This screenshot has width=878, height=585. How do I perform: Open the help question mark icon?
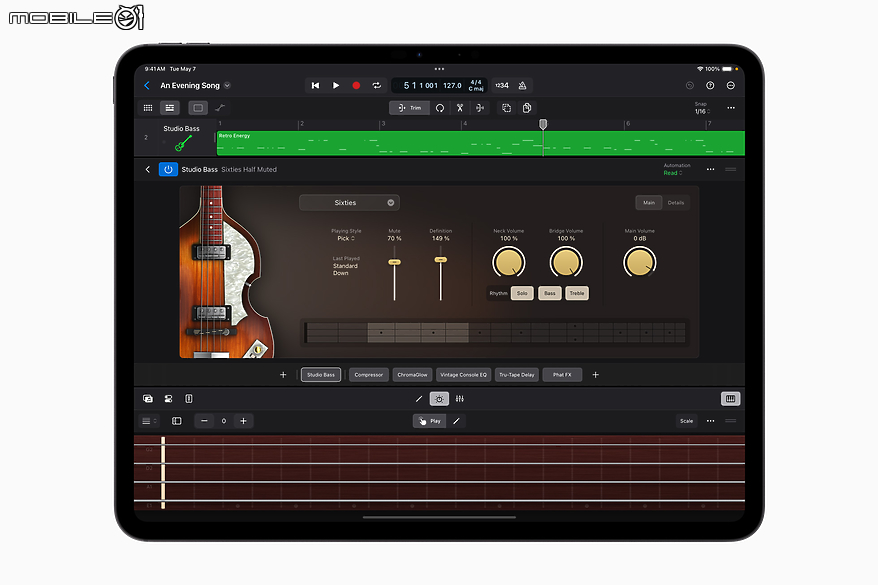click(x=710, y=86)
